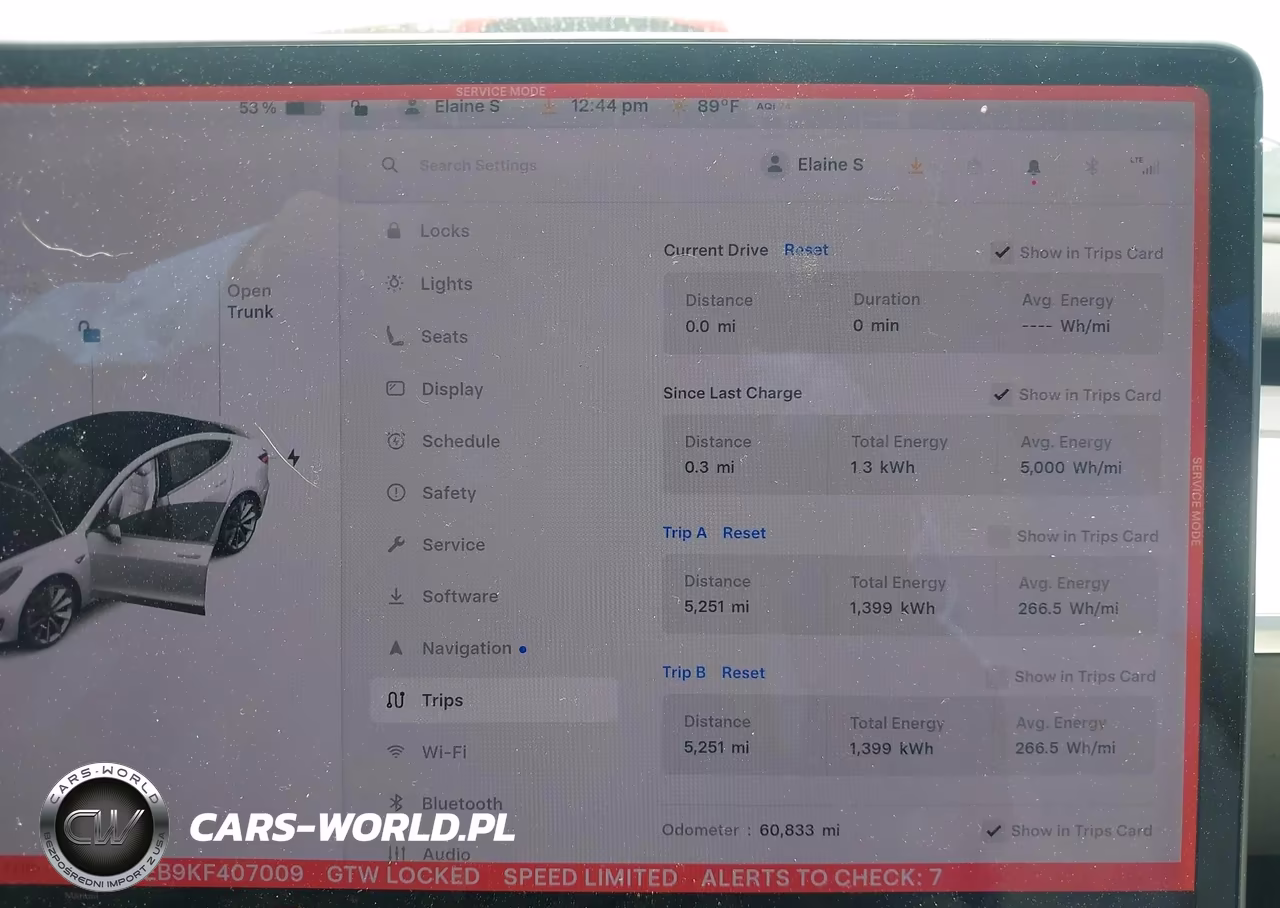This screenshot has height=908, width=1280.
Task: Tap ALERTS TO CHECK: 7 in the service bar
Action: pyautogui.click(x=822, y=878)
